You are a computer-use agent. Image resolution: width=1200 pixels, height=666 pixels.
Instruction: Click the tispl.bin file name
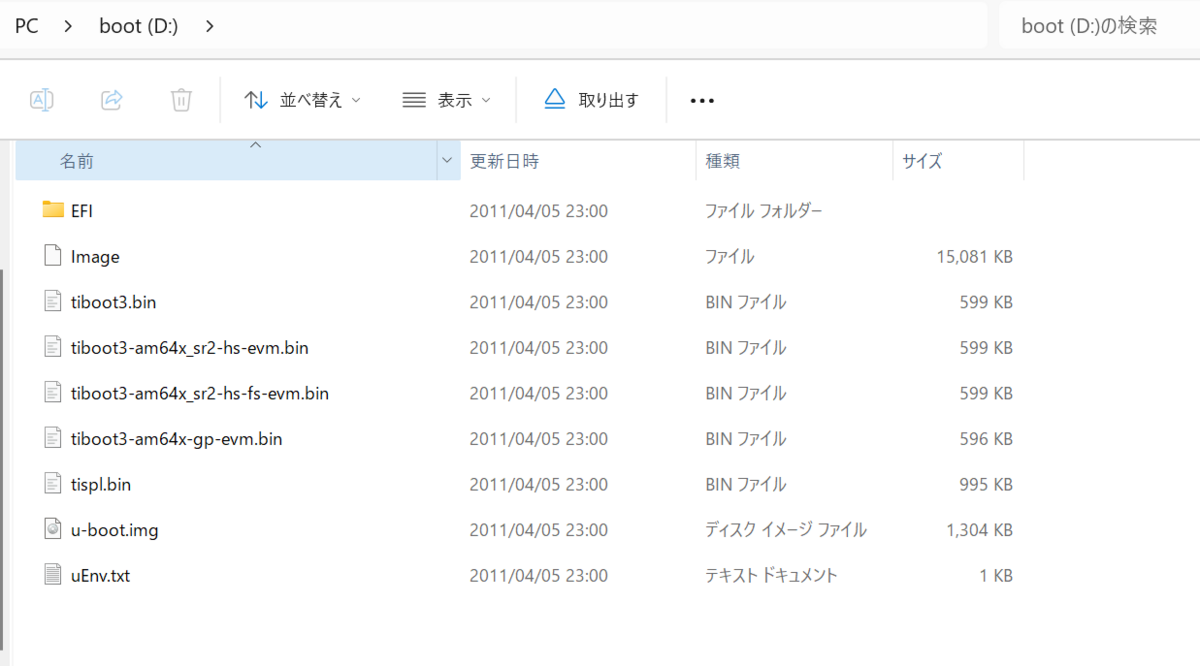pos(101,485)
